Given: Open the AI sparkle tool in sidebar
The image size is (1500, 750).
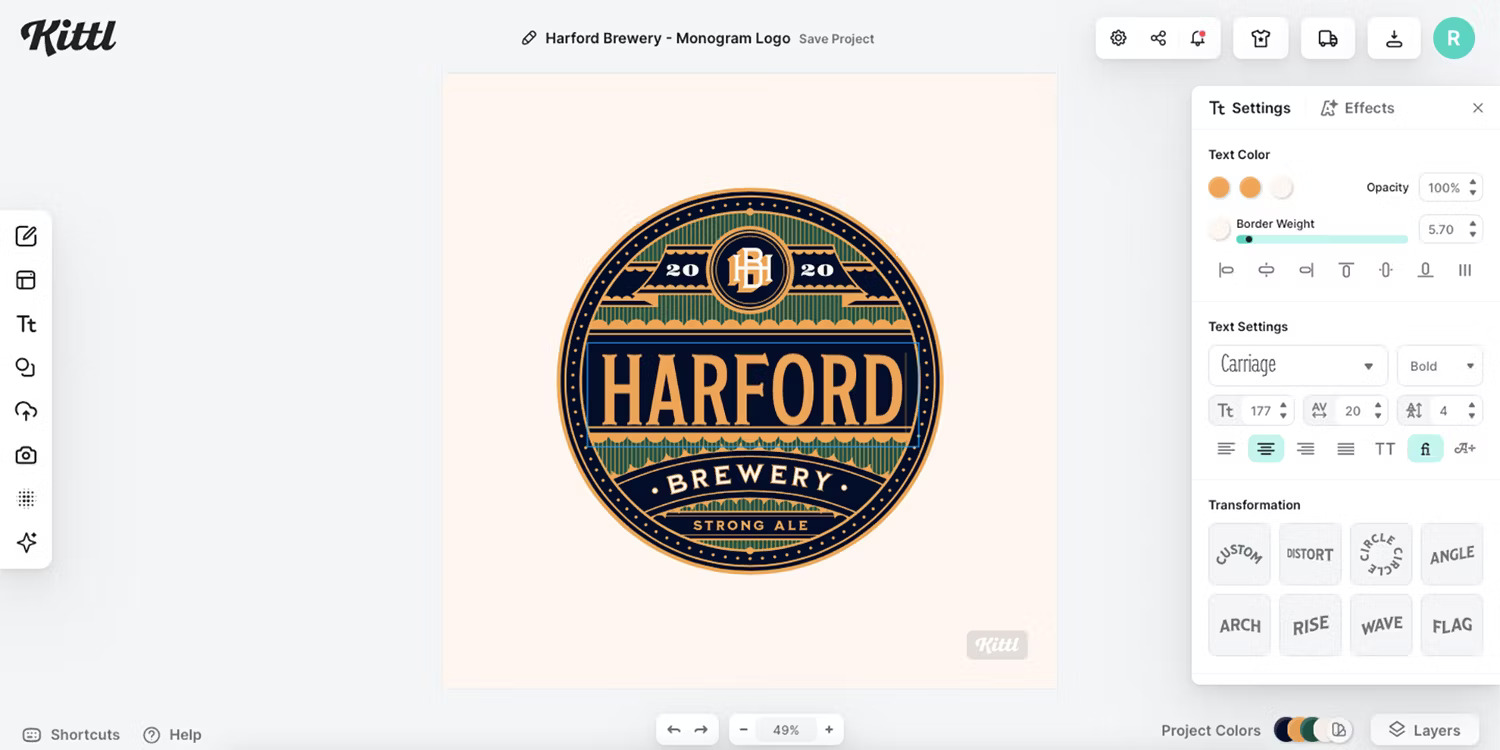Looking at the screenshot, I should 26,542.
